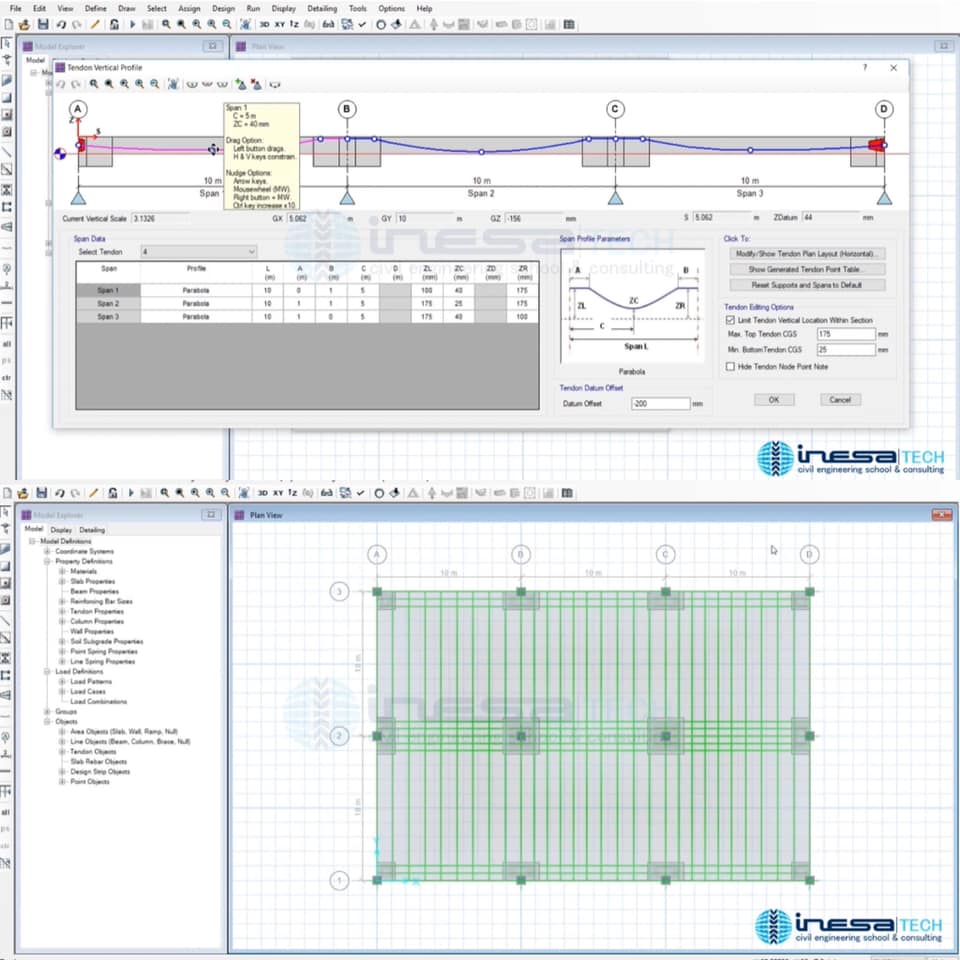Open the Show Tables icon in the lower window's toolbar

point(567,493)
